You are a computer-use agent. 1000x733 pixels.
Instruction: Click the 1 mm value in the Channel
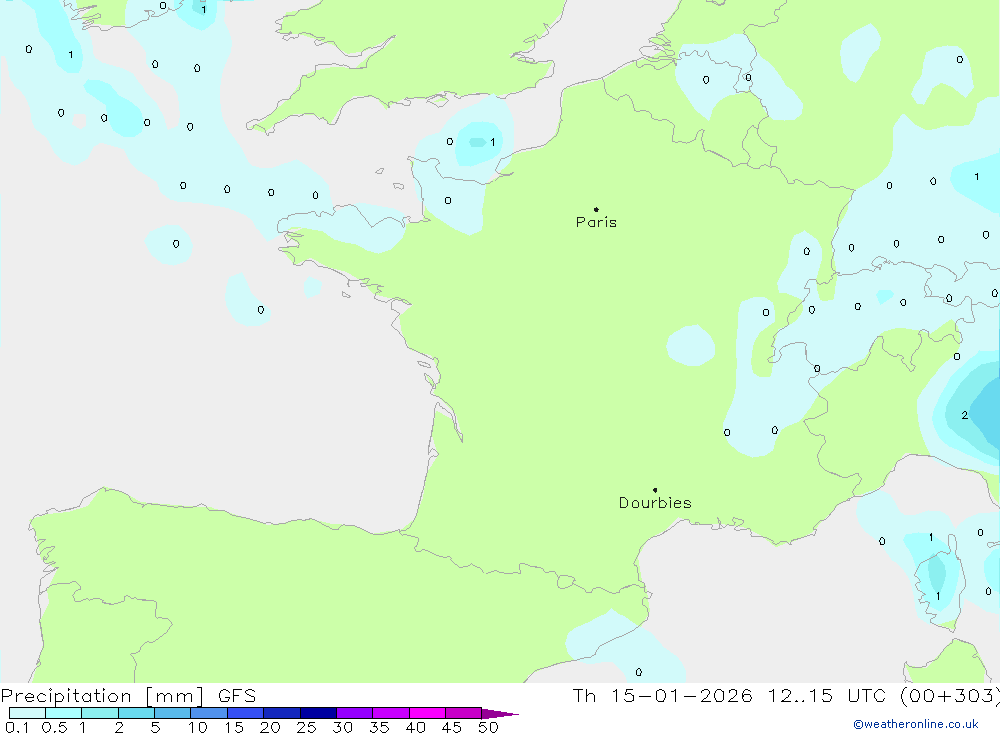492,142
